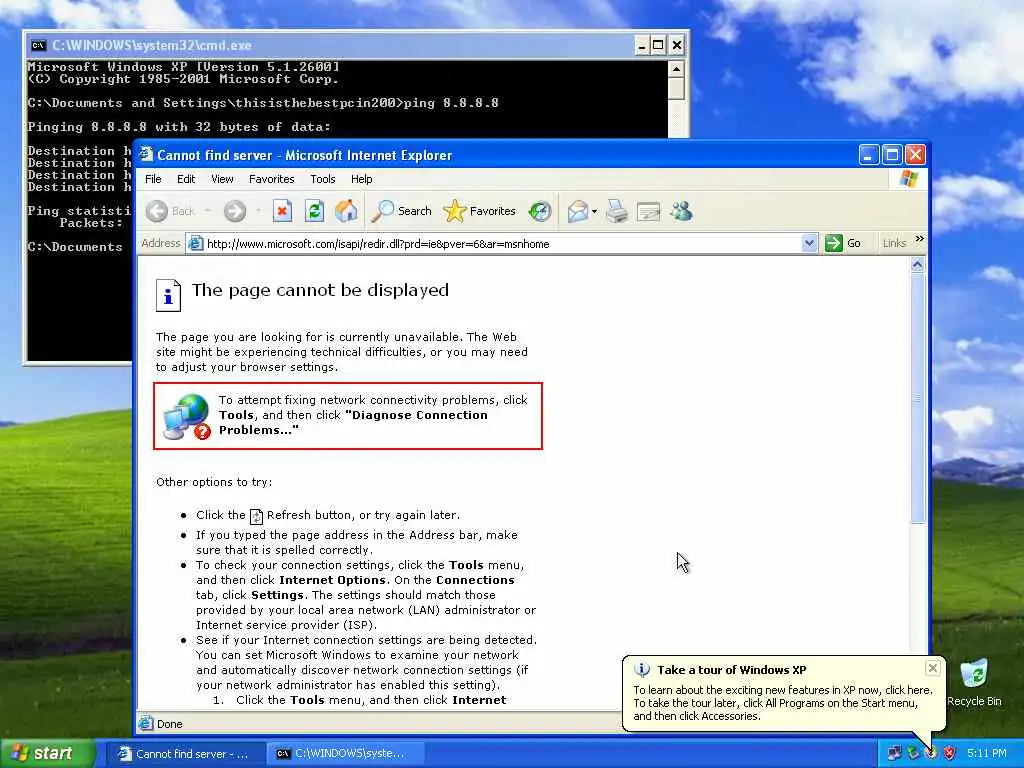Click the IE page scrollbar up arrow
This screenshot has height=768, width=1024.
[x=918, y=264]
